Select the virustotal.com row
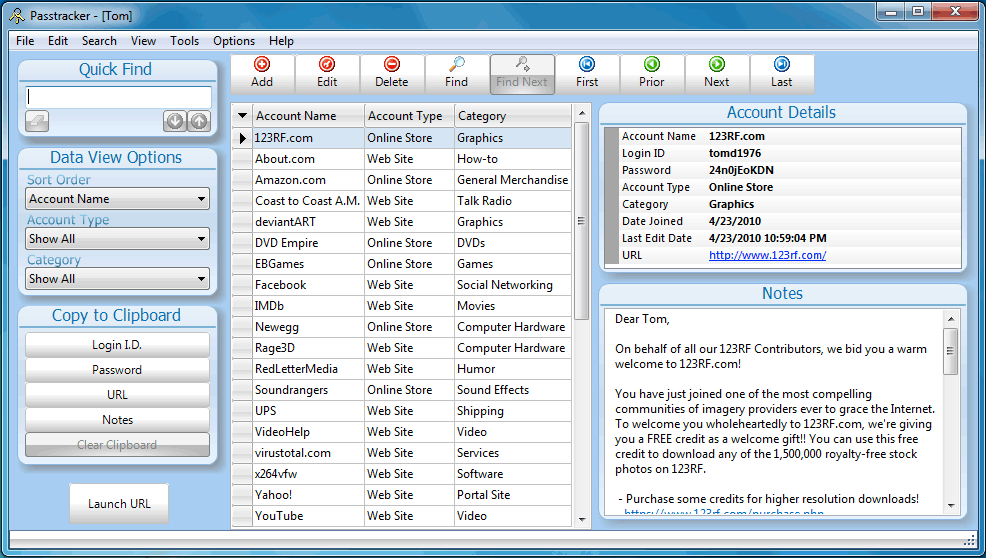The width and height of the screenshot is (986, 558). click(402, 453)
